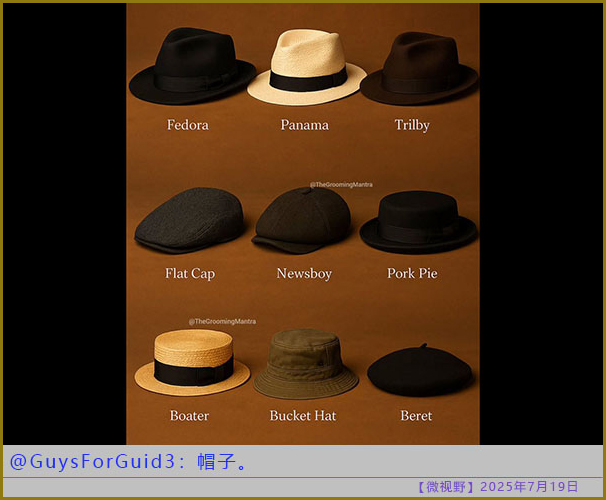The image size is (606, 500).
Task: Select the black Pork Pie hat
Action: point(417,223)
